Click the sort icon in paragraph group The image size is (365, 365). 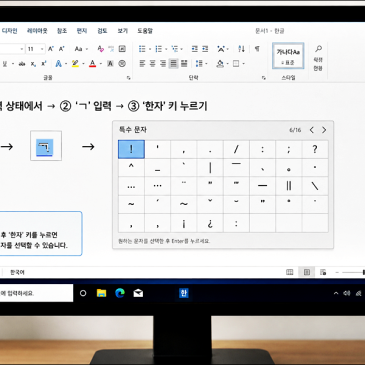pyautogui.click(x=242, y=49)
